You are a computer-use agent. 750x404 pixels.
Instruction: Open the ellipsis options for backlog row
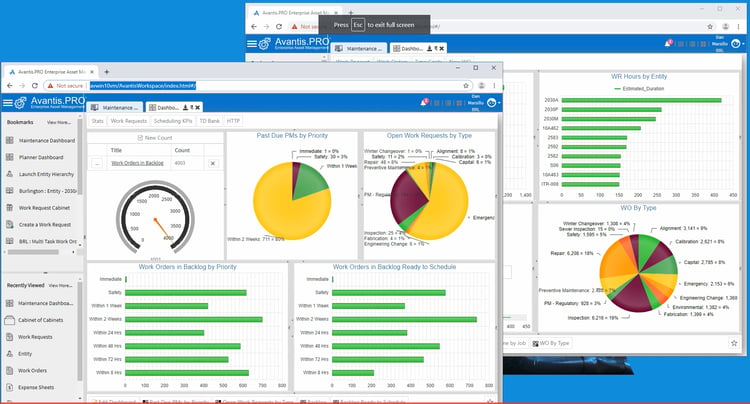[x=97, y=164]
